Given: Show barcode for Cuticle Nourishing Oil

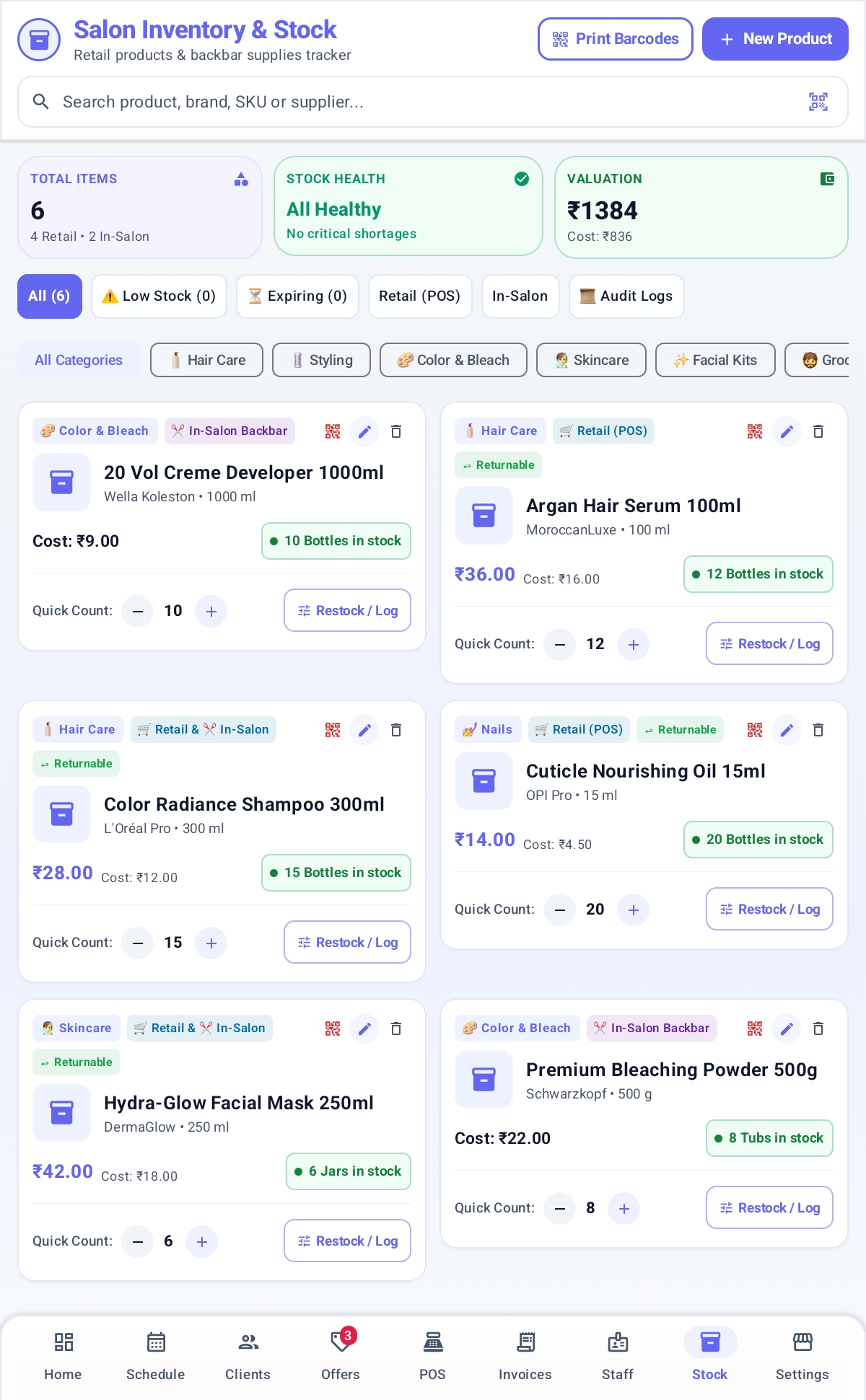Looking at the screenshot, I should [x=755, y=730].
